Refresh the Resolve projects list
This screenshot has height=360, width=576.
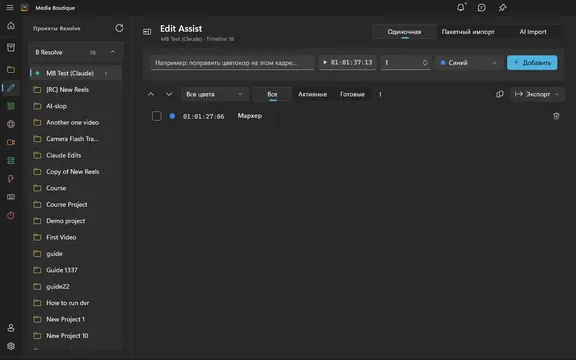coord(119,28)
